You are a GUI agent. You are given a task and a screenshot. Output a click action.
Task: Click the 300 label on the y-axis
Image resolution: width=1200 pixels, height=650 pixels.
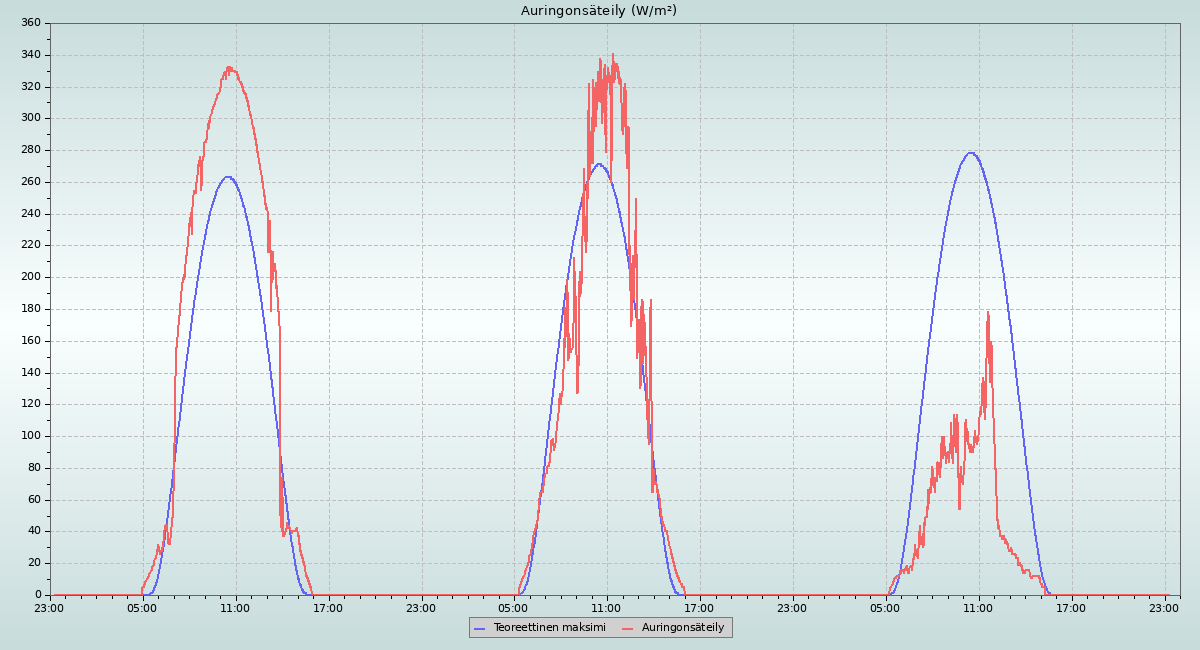coord(31,118)
